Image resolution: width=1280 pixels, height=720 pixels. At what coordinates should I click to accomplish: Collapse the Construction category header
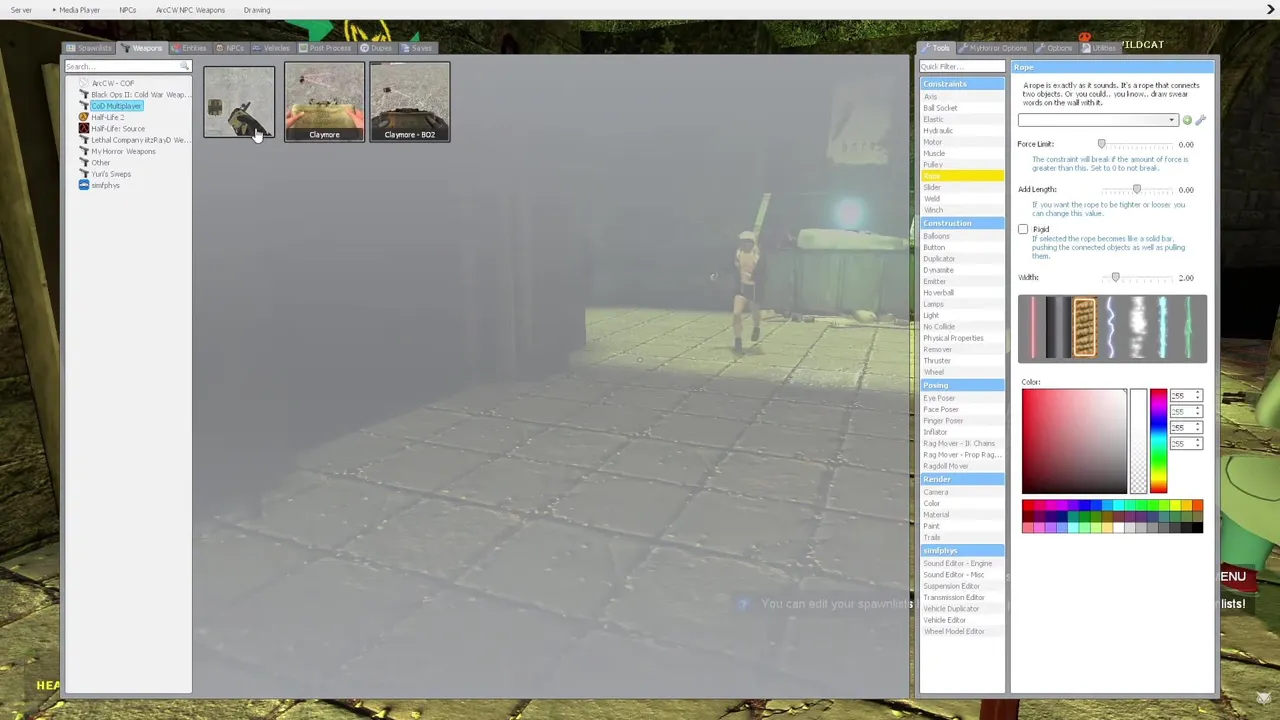coord(962,223)
